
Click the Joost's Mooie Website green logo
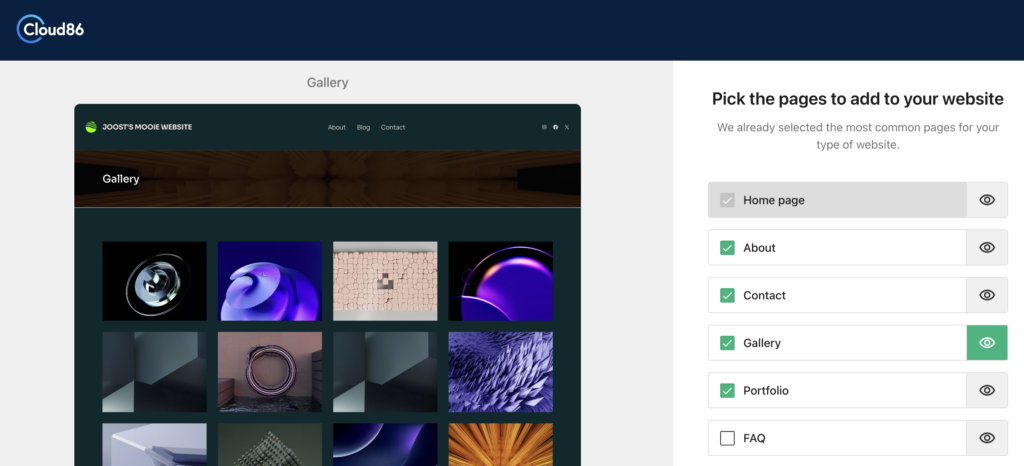coord(91,127)
